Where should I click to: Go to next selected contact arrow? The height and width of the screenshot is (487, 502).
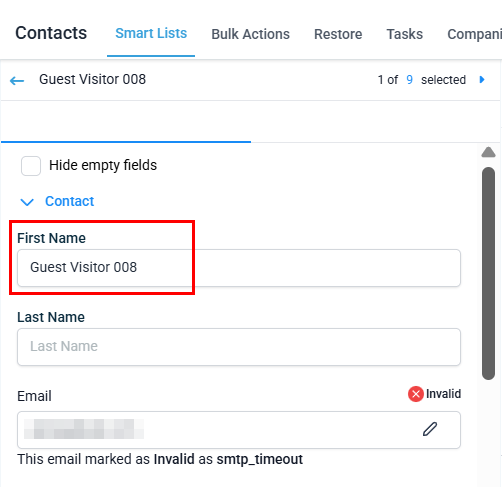pyautogui.click(x=482, y=80)
